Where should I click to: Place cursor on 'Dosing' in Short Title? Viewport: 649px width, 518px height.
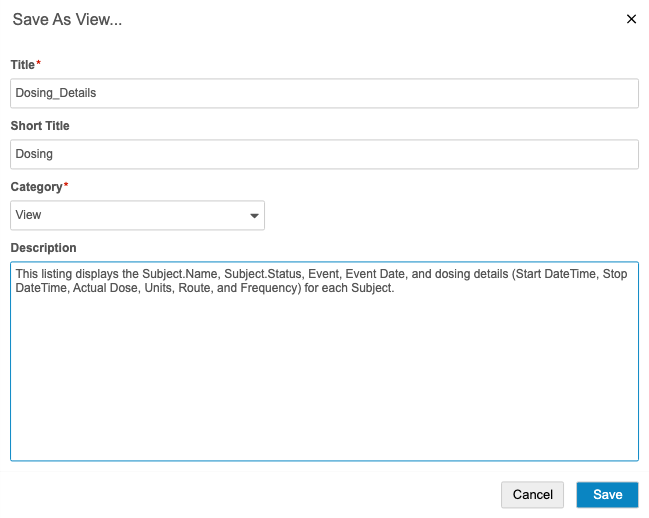tap(34, 154)
